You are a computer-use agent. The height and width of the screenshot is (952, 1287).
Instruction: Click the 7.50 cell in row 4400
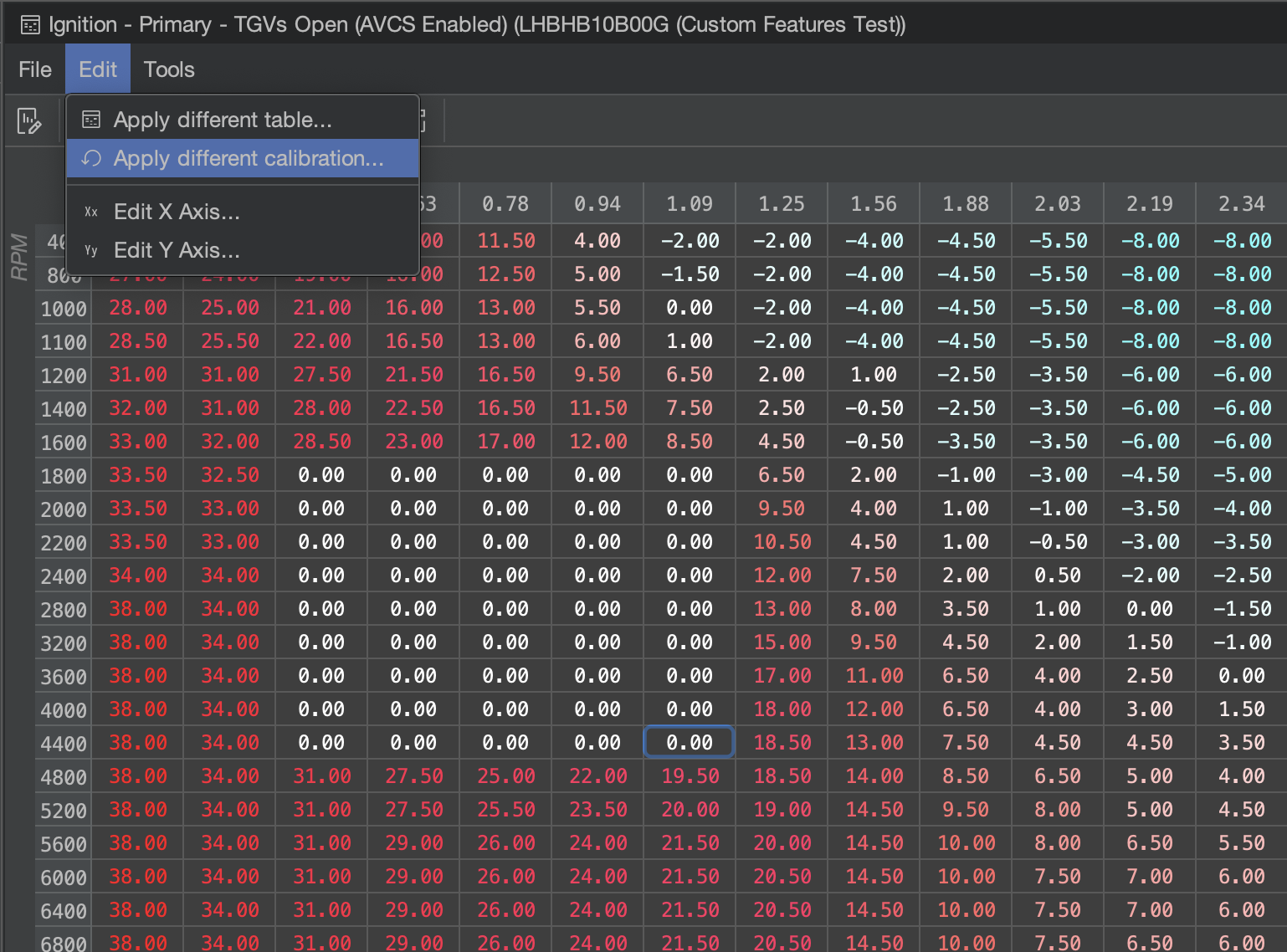(966, 742)
